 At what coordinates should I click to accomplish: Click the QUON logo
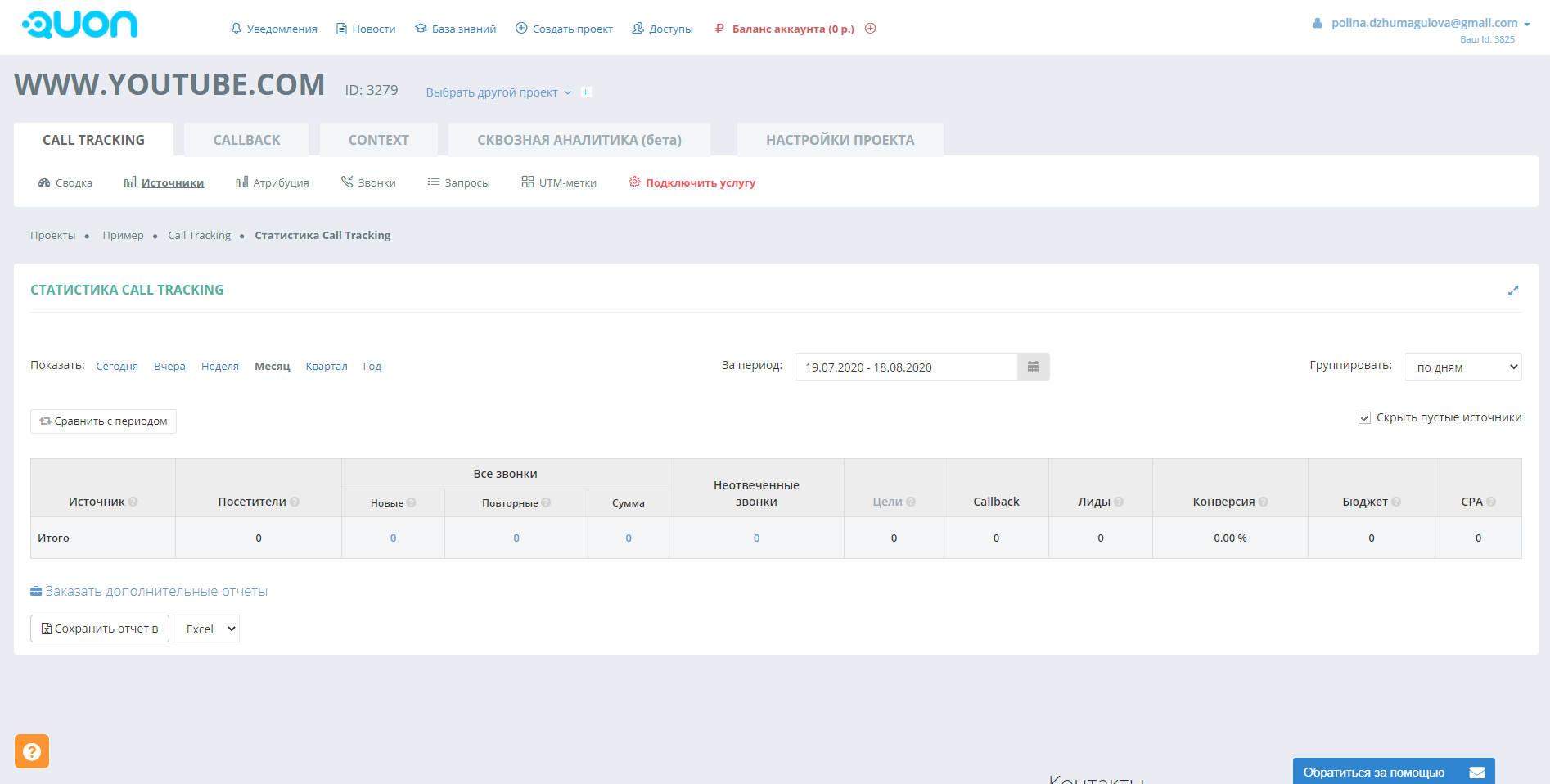pos(80,25)
